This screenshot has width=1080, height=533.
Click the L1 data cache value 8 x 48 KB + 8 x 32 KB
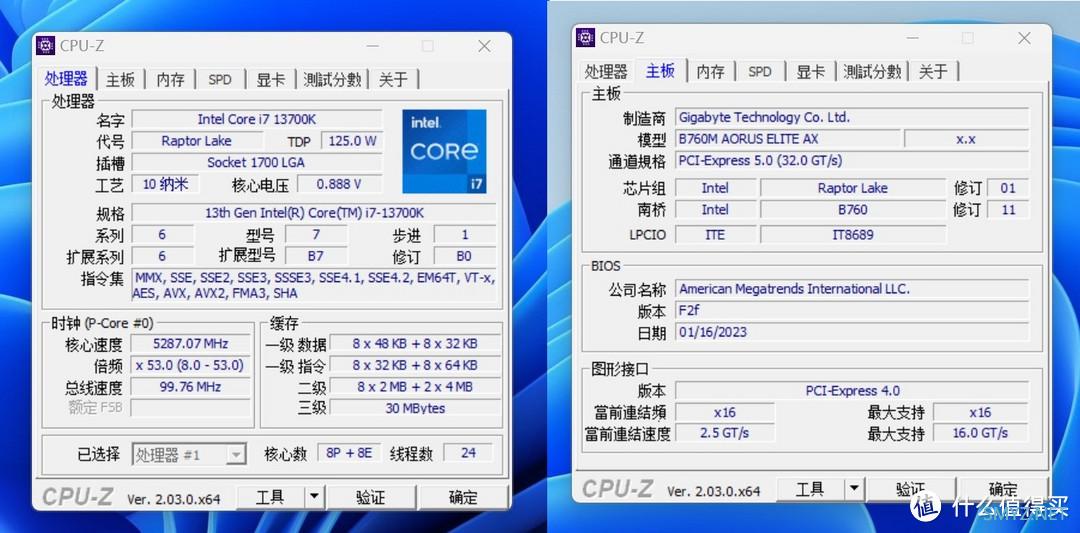(x=415, y=344)
